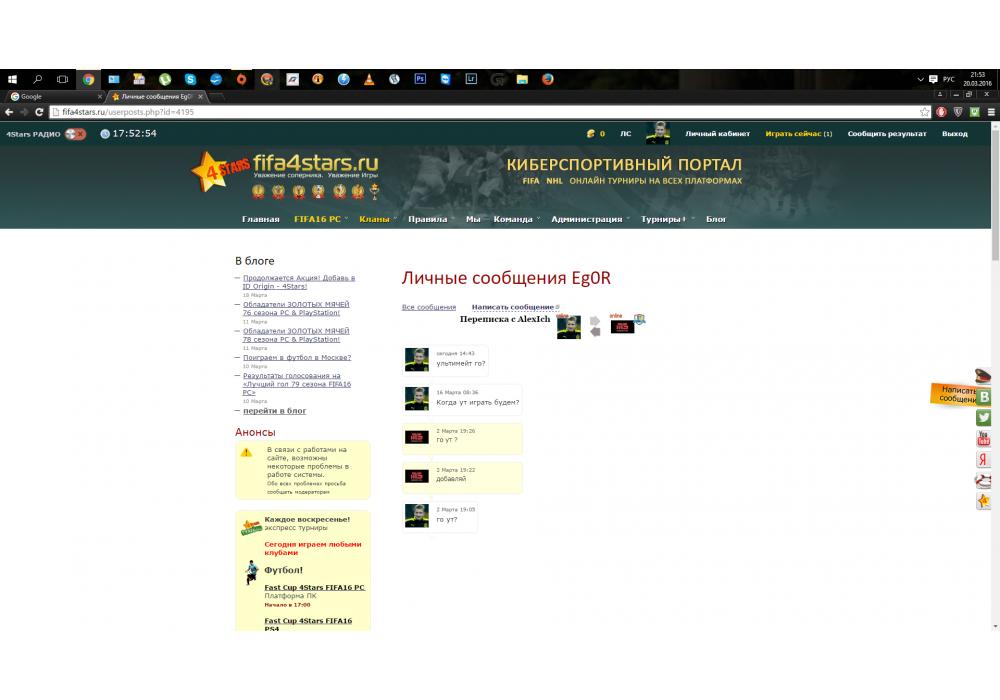1000x700 pixels.
Task: Expand the Турниры navigation dropdown
Action: click(x=664, y=219)
